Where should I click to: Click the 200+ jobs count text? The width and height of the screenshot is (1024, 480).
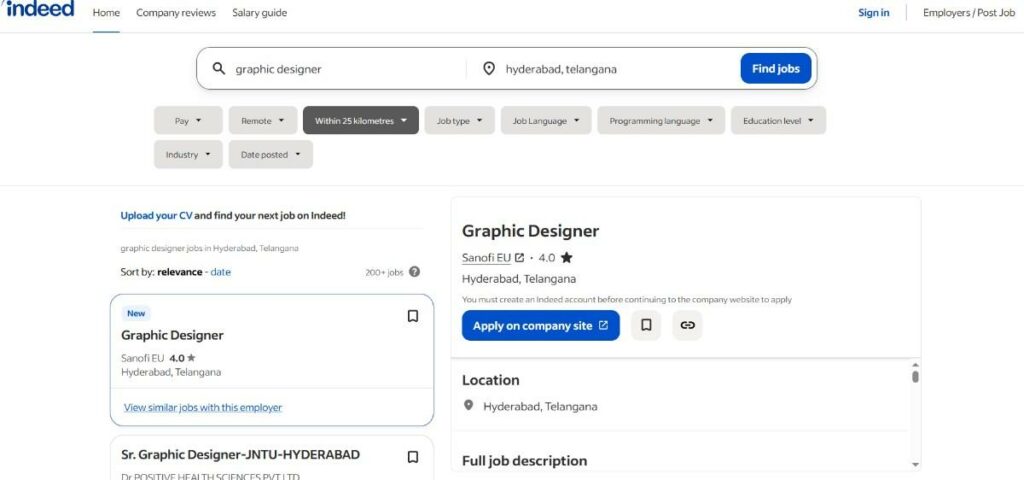(384, 272)
